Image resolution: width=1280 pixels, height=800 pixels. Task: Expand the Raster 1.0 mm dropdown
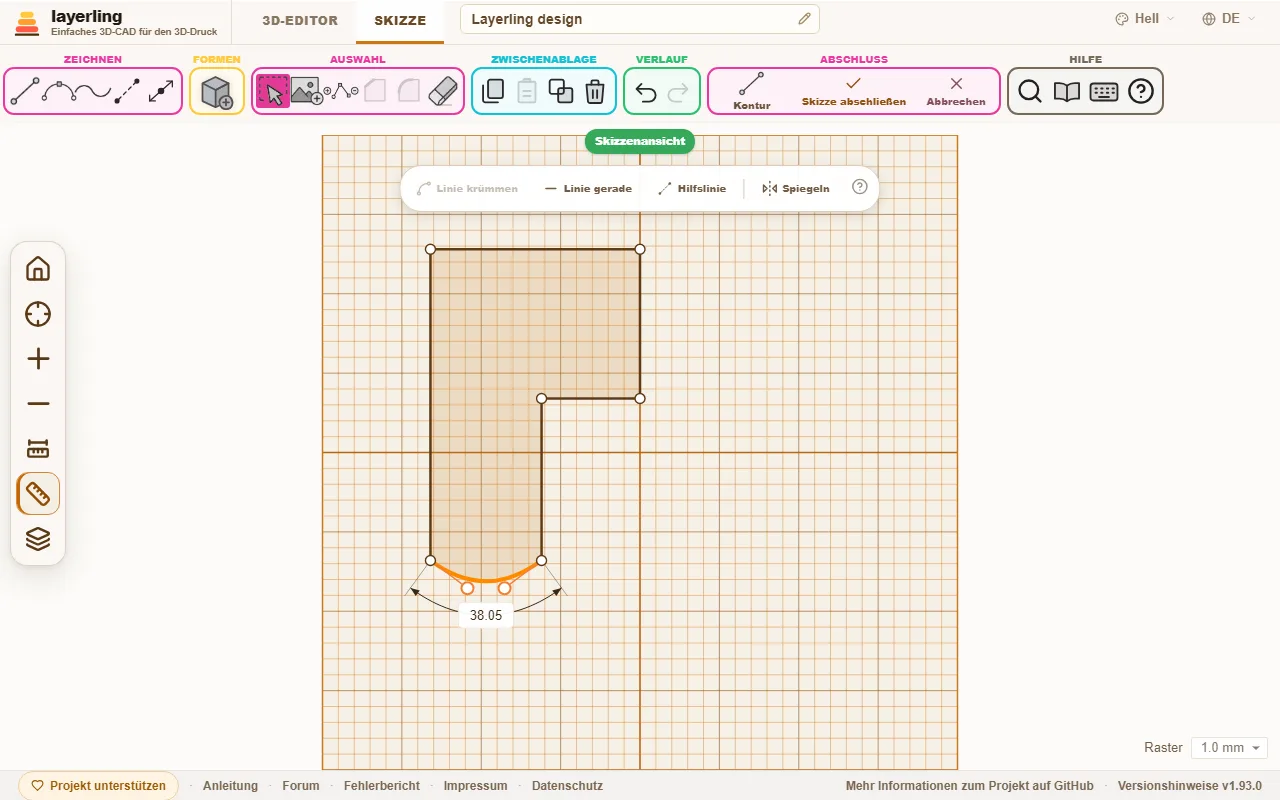click(1229, 748)
